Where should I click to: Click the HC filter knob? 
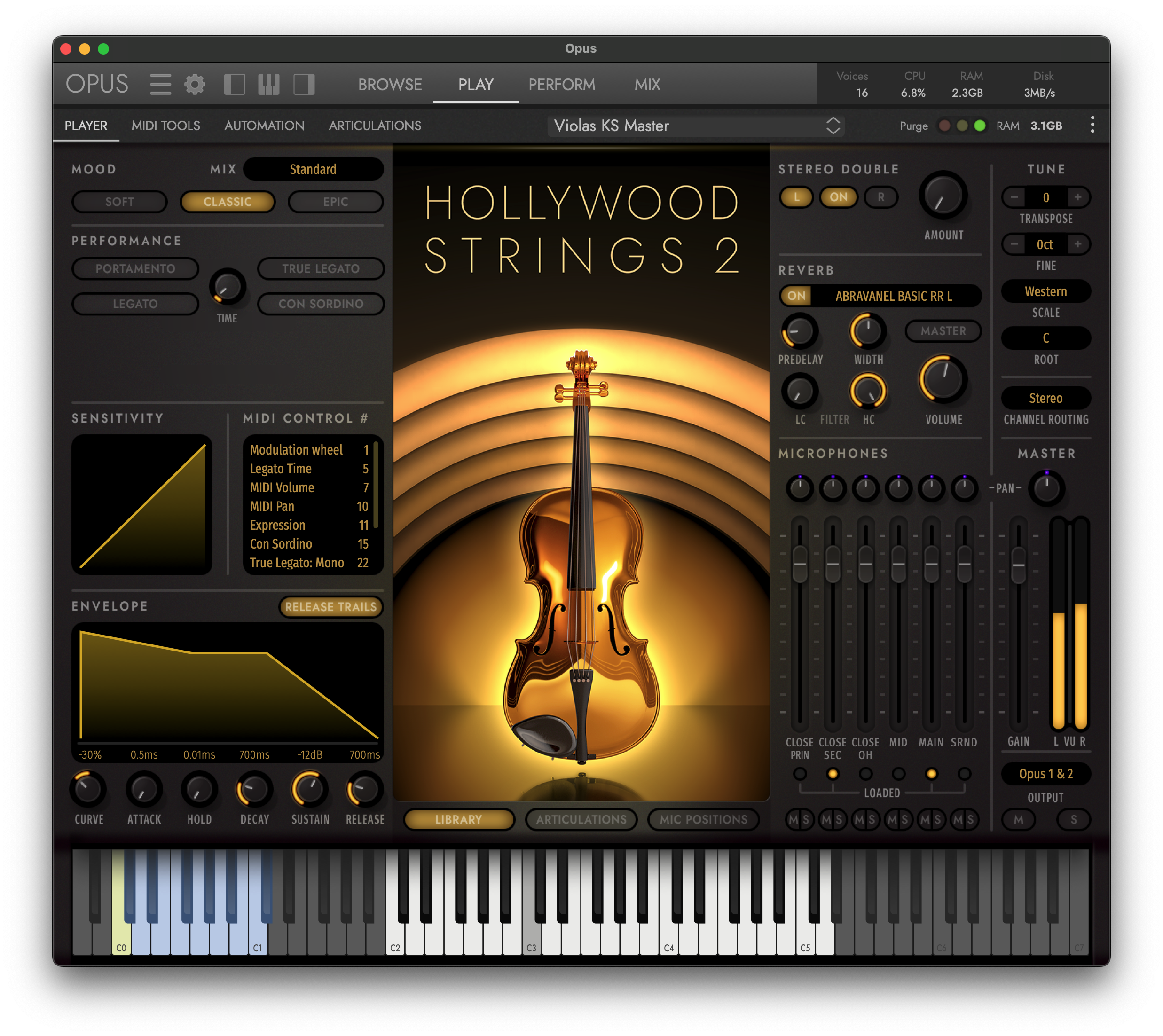pyautogui.click(x=868, y=391)
